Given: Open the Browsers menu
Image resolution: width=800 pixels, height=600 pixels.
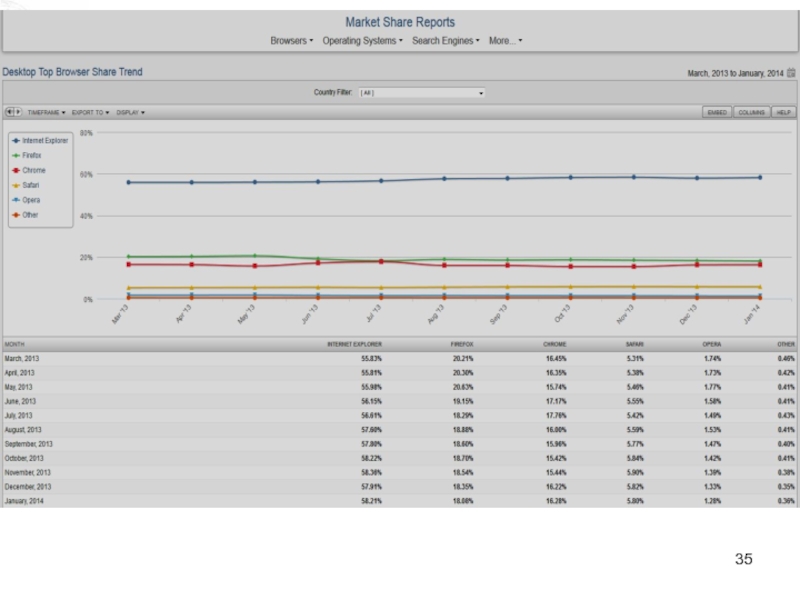Looking at the screenshot, I should (x=291, y=41).
